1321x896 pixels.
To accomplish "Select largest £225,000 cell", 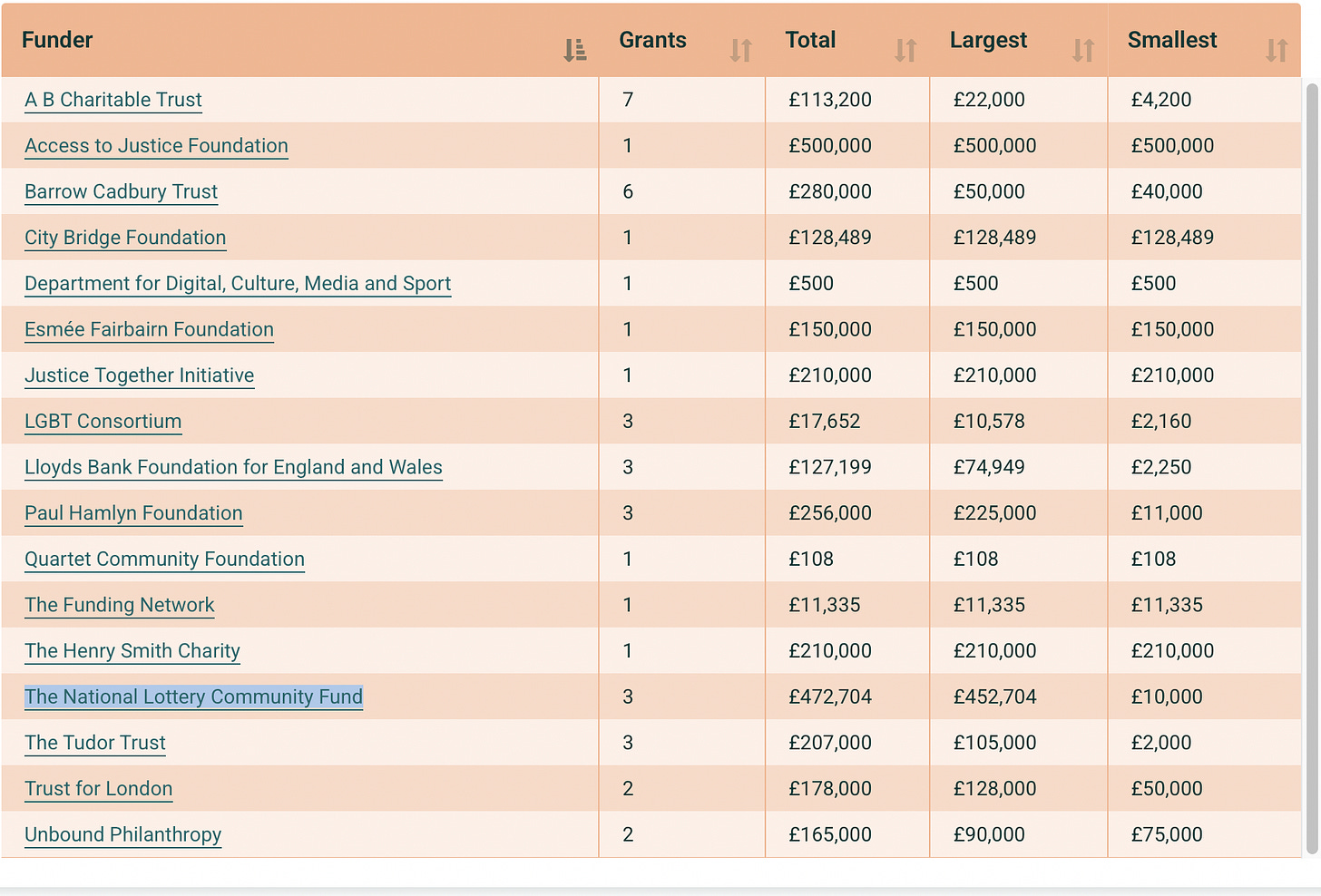I will pos(994,513).
